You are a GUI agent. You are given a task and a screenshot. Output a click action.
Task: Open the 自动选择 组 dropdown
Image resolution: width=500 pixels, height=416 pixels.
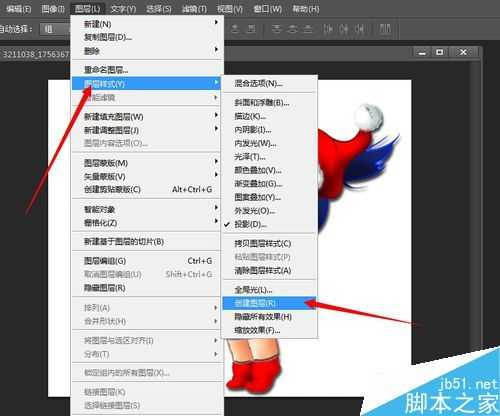[x=55, y=29]
